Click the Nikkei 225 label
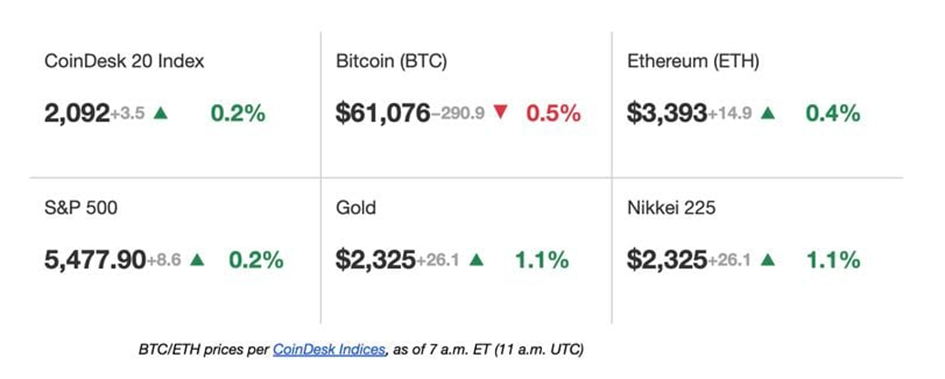 [671, 208]
